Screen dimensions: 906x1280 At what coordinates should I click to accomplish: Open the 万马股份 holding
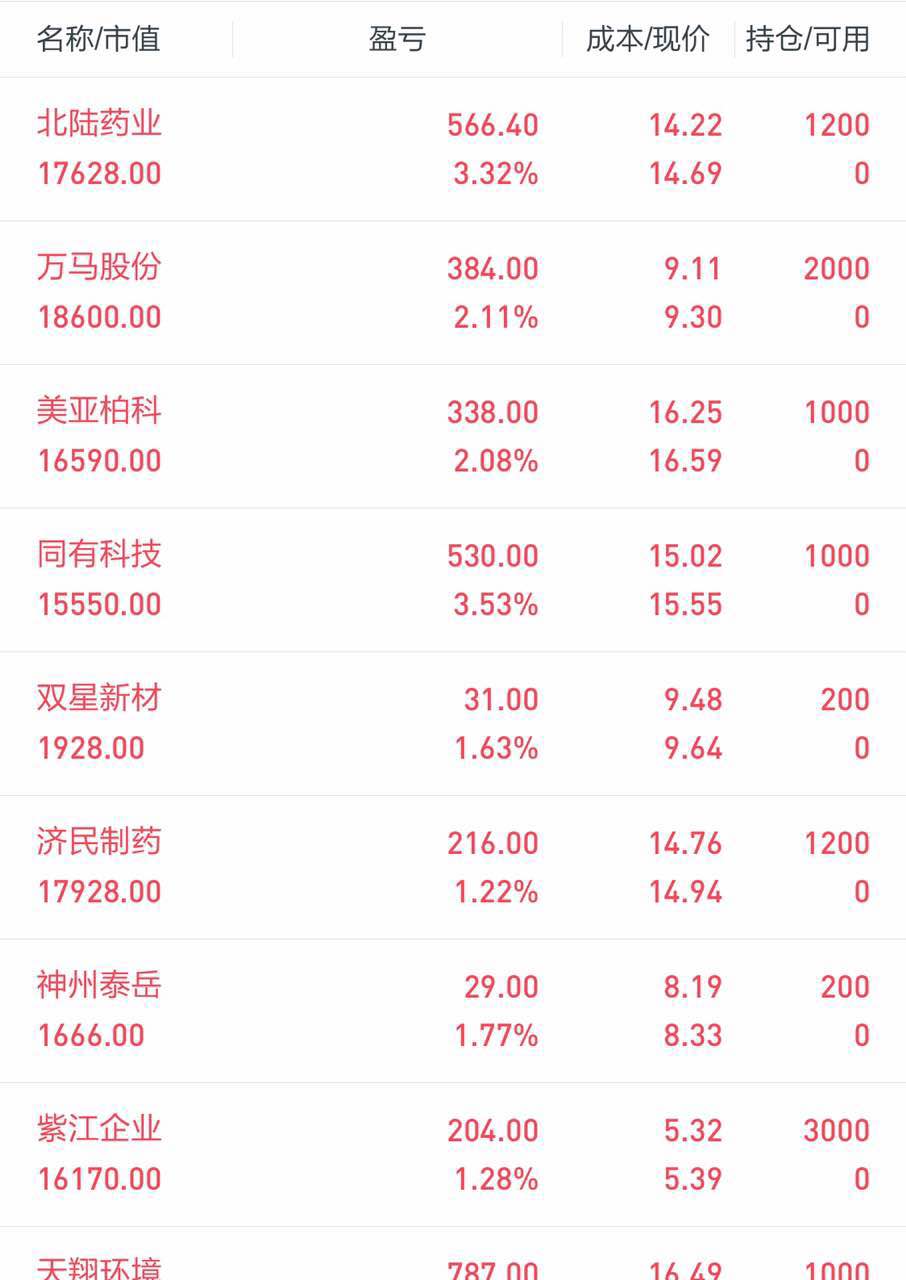453,293
